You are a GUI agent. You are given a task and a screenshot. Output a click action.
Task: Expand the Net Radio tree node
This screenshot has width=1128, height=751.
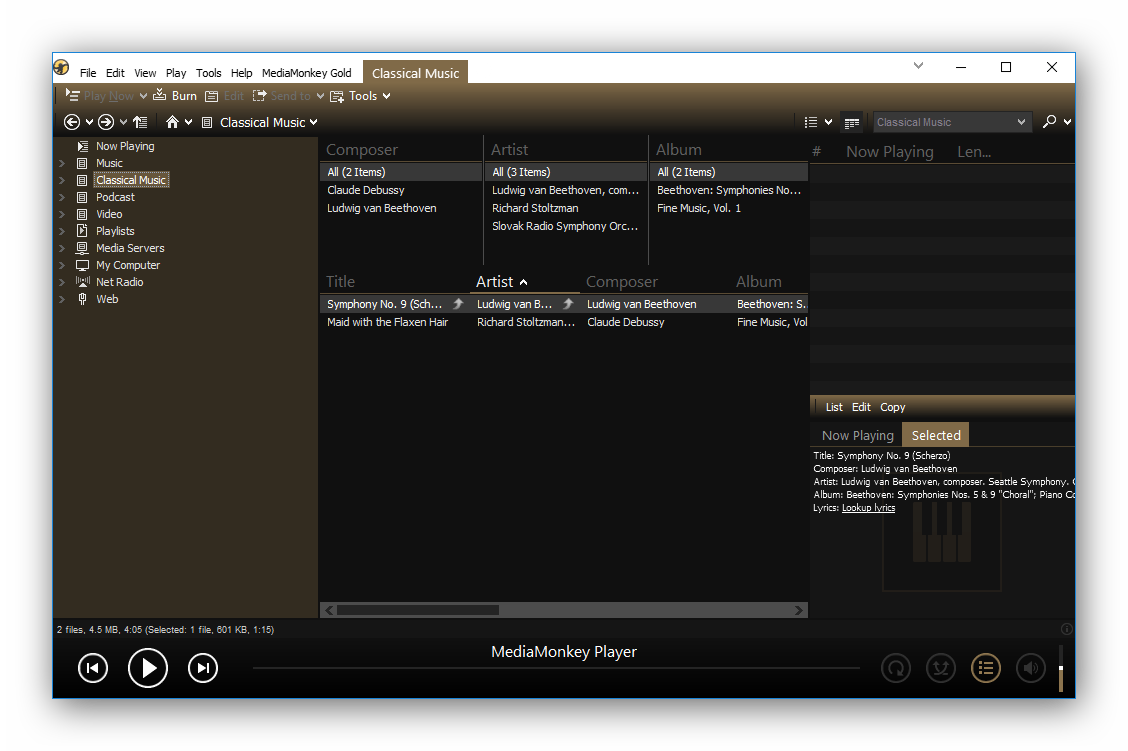click(62, 282)
